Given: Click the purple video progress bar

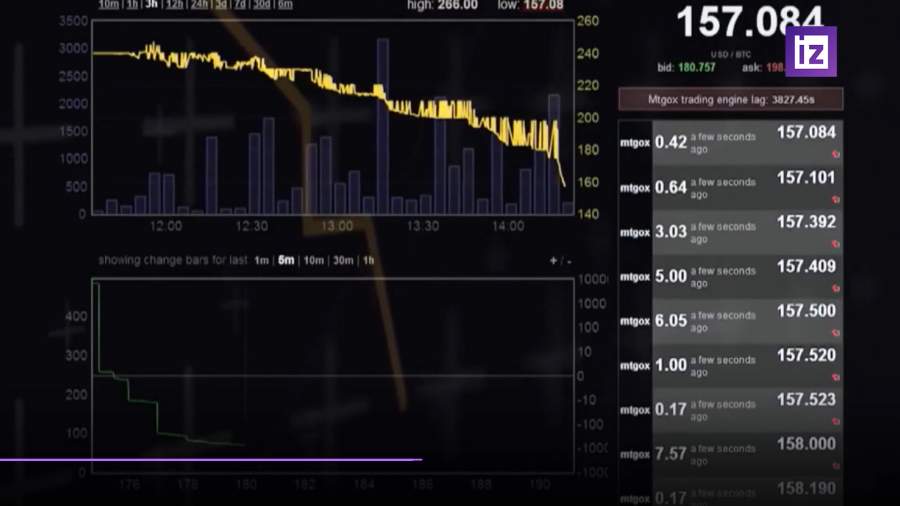Looking at the screenshot, I should [x=210, y=460].
